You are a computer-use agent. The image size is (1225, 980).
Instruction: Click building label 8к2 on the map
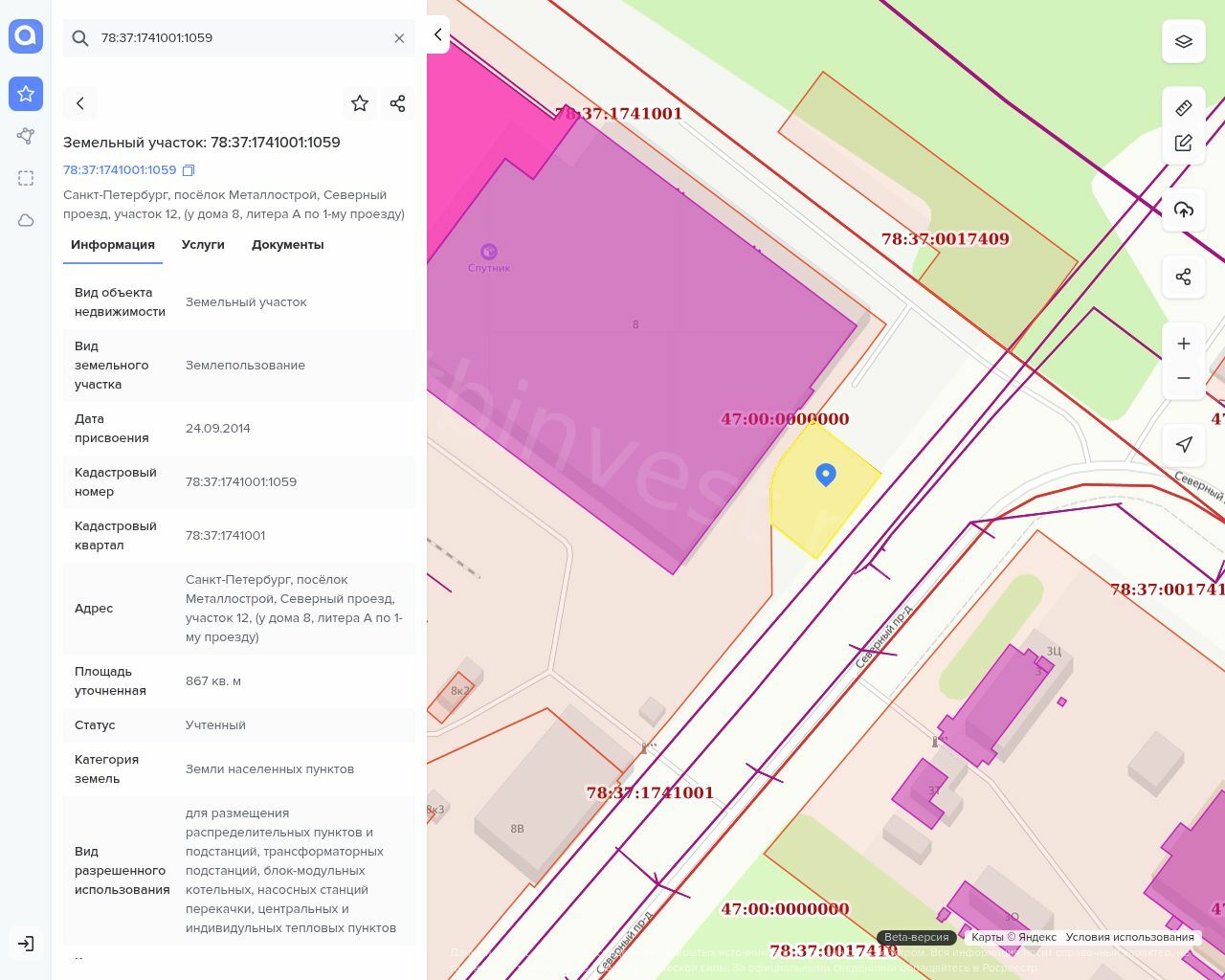pyautogui.click(x=460, y=691)
